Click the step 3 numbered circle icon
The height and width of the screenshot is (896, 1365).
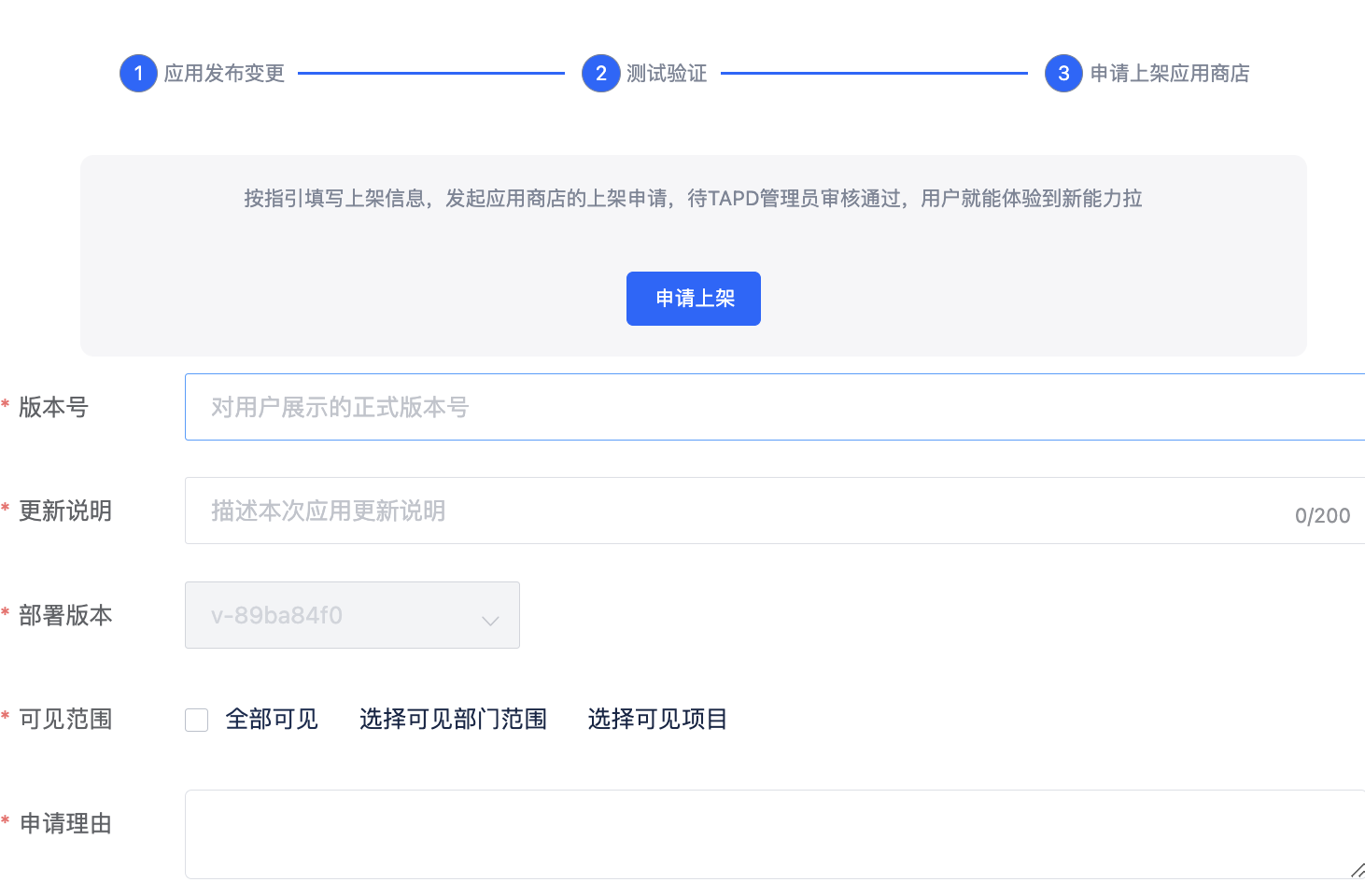(x=1062, y=73)
